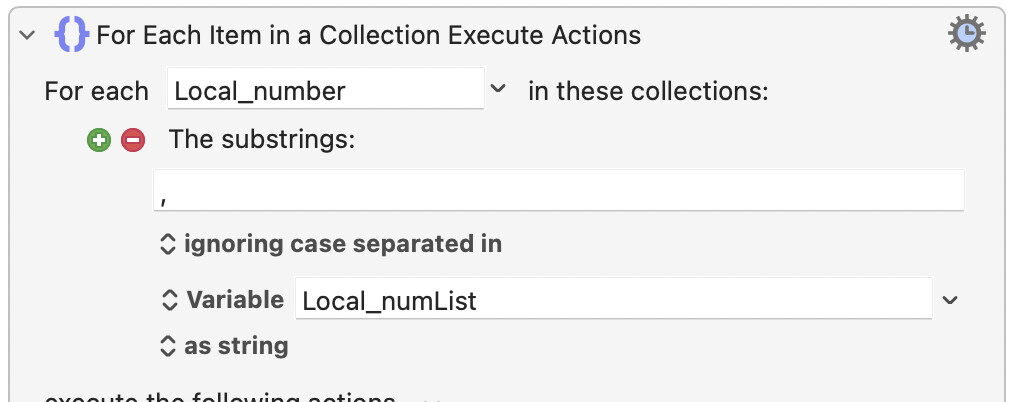
Task: Open the "as string" popup menu
Action: (x=224, y=346)
